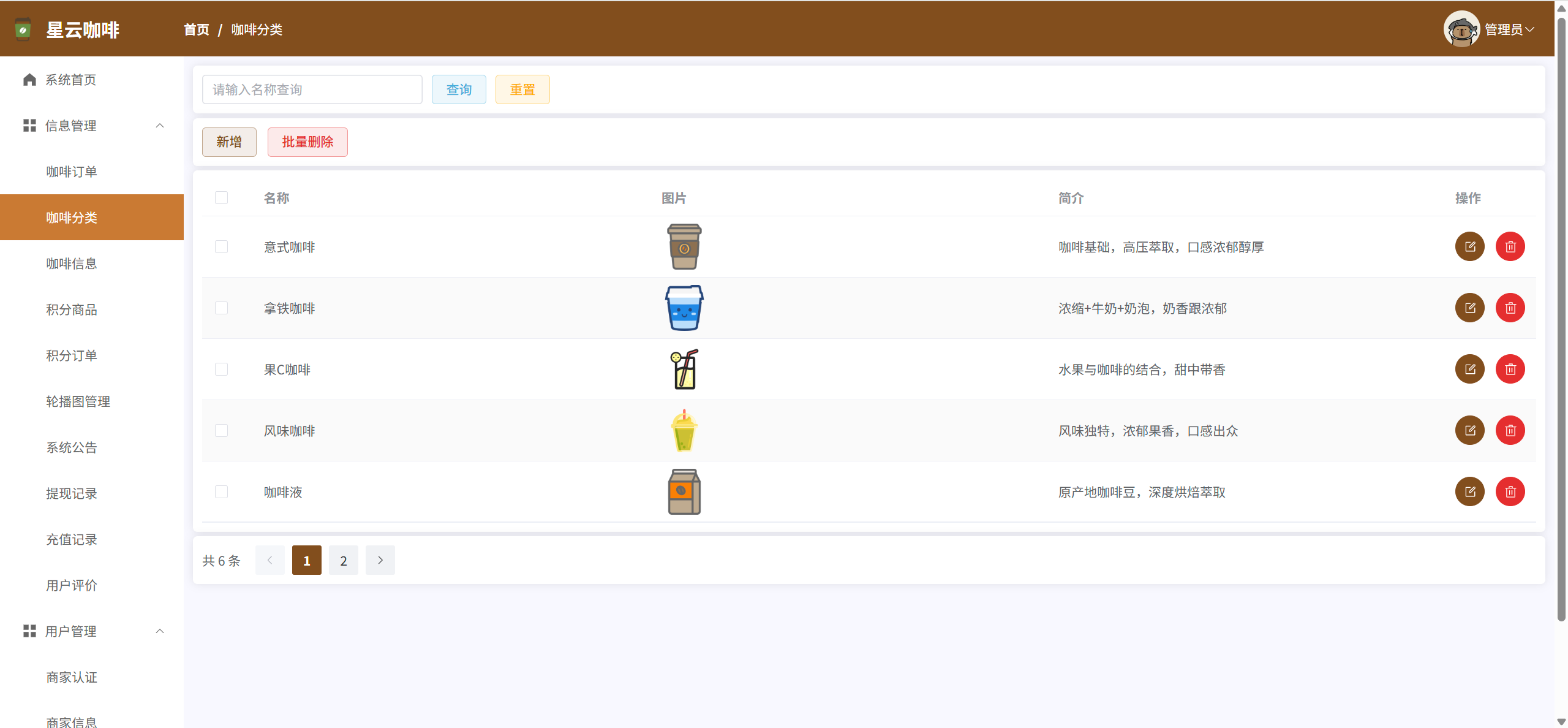Screen dimensions: 1568x728
Task: Toggle the select-all header checkbox
Action: 221,197
